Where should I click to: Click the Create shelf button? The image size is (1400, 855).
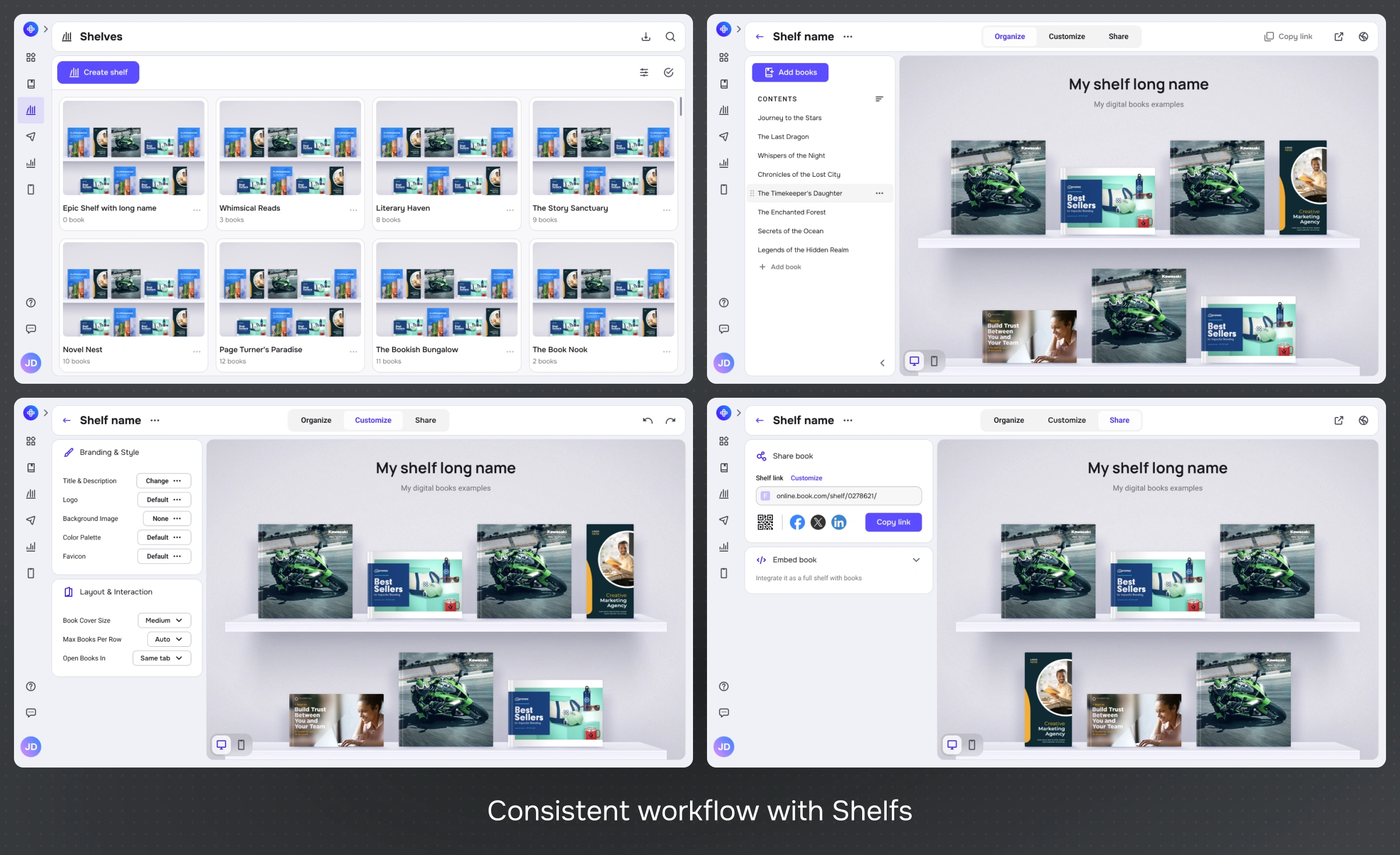[x=98, y=72]
